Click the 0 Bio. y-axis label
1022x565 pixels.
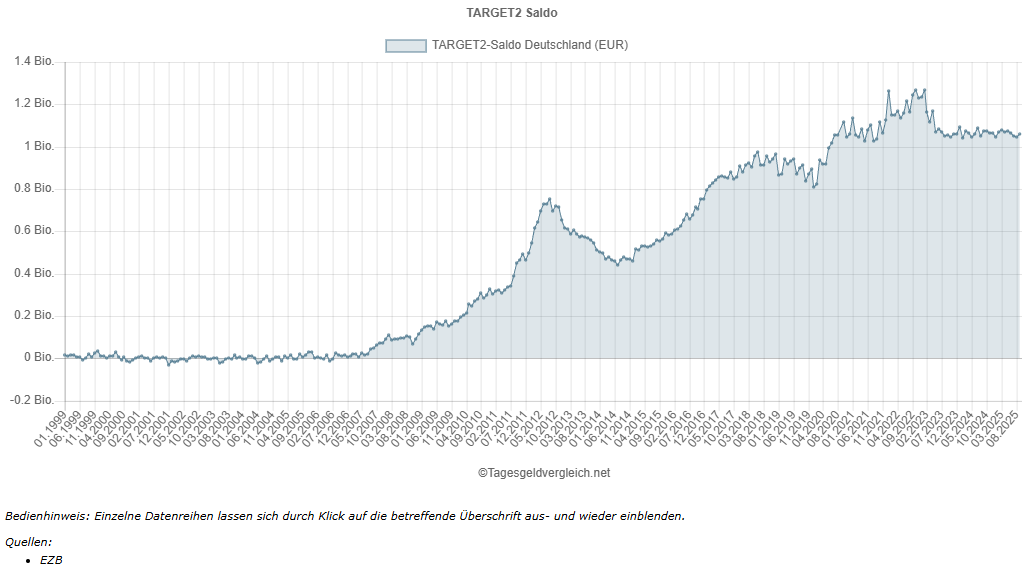38,357
